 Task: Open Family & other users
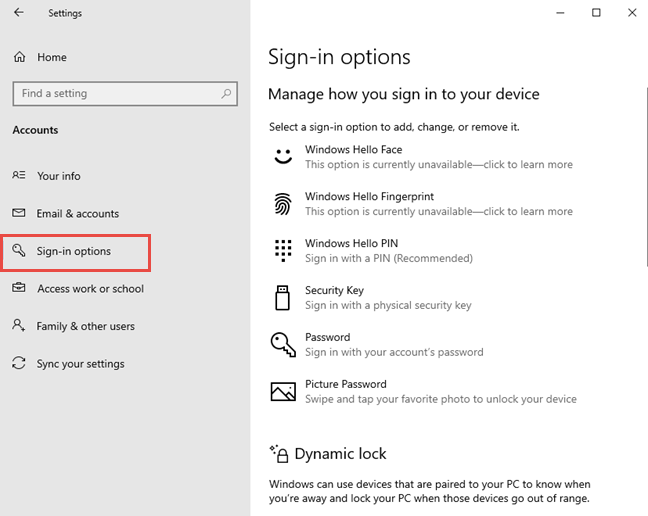click(x=86, y=326)
